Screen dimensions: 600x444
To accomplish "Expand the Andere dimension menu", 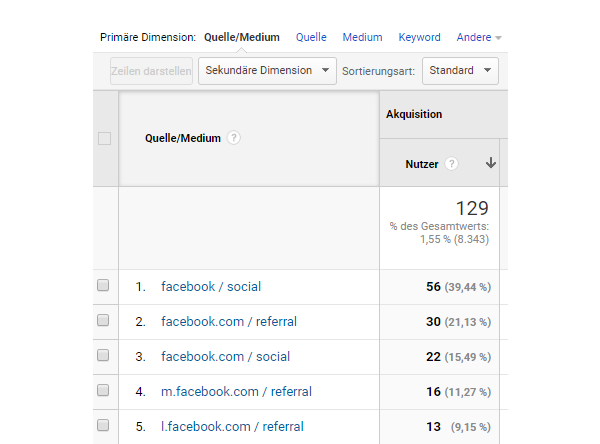I will [479, 38].
